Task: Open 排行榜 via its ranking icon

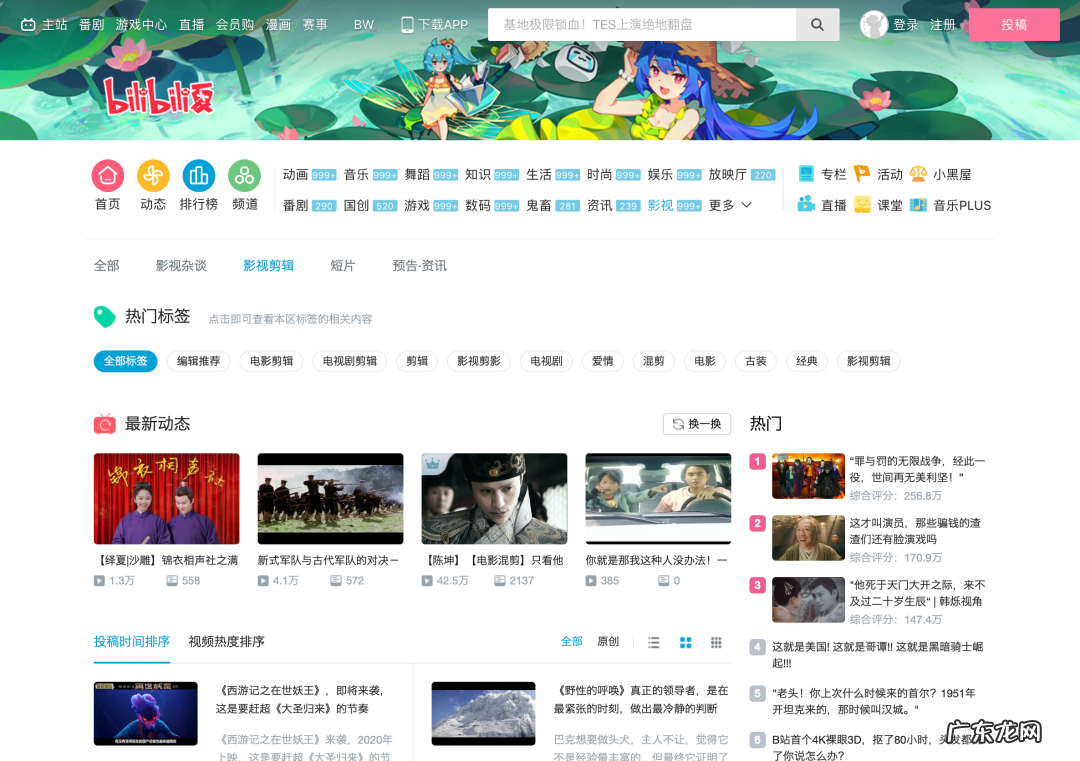Action: click(x=198, y=176)
